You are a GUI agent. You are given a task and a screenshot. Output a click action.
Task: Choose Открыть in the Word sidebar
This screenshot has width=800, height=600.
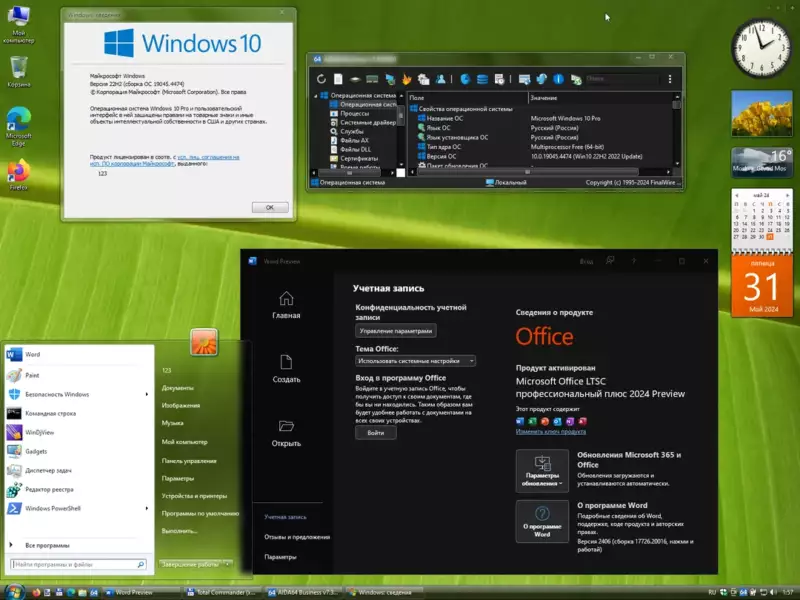[286, 433]
